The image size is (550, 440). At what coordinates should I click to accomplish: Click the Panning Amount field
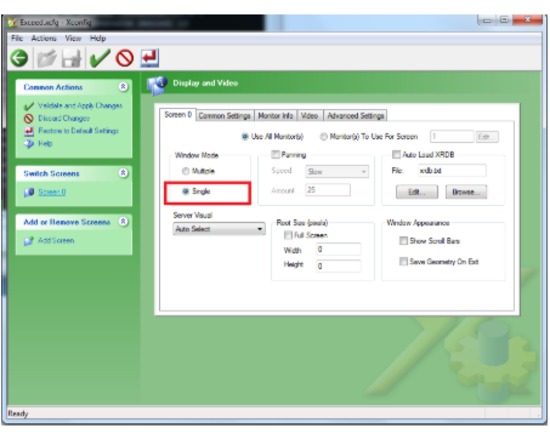[328, 190]
